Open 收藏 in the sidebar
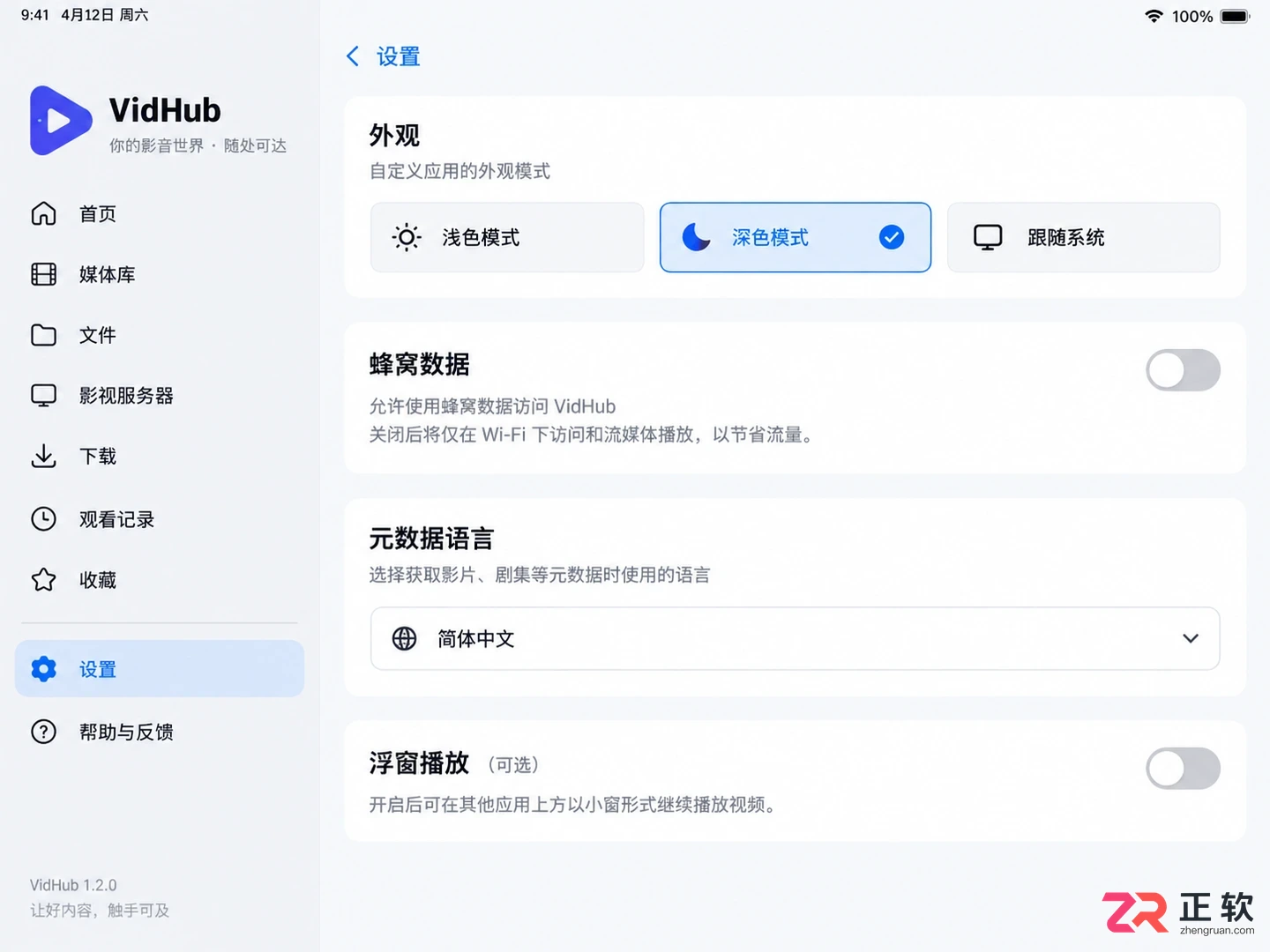The height and width of the screenshot is (952, 1270). coord(160,579)
